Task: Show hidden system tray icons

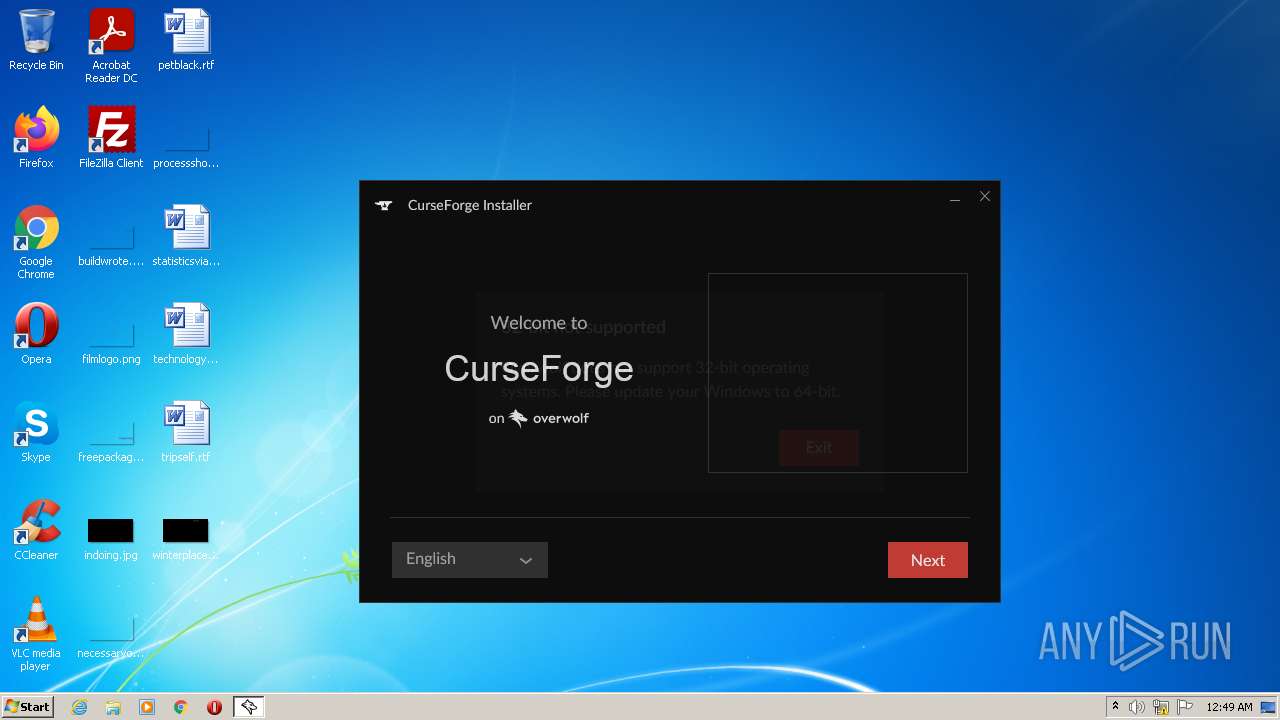Action: tap(1115, 707)
